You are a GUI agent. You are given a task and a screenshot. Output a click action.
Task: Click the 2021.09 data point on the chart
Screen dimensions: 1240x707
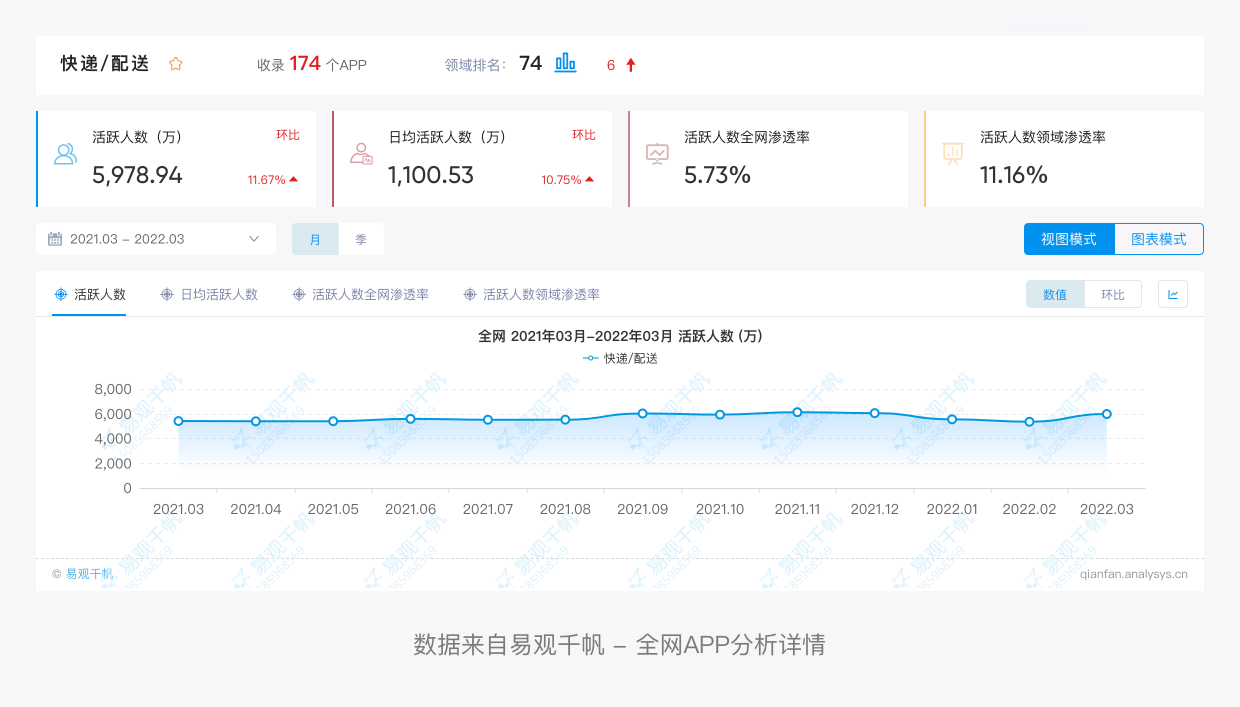(x=642, y=412)
